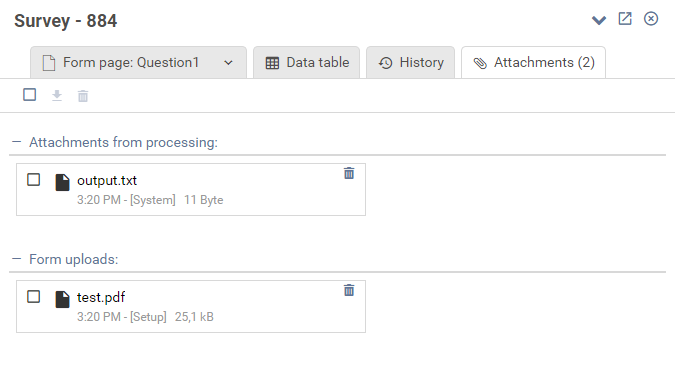Check the test.pdf checkbox
The width and height of the screenshot is (675, 378).
click(34, 297)
